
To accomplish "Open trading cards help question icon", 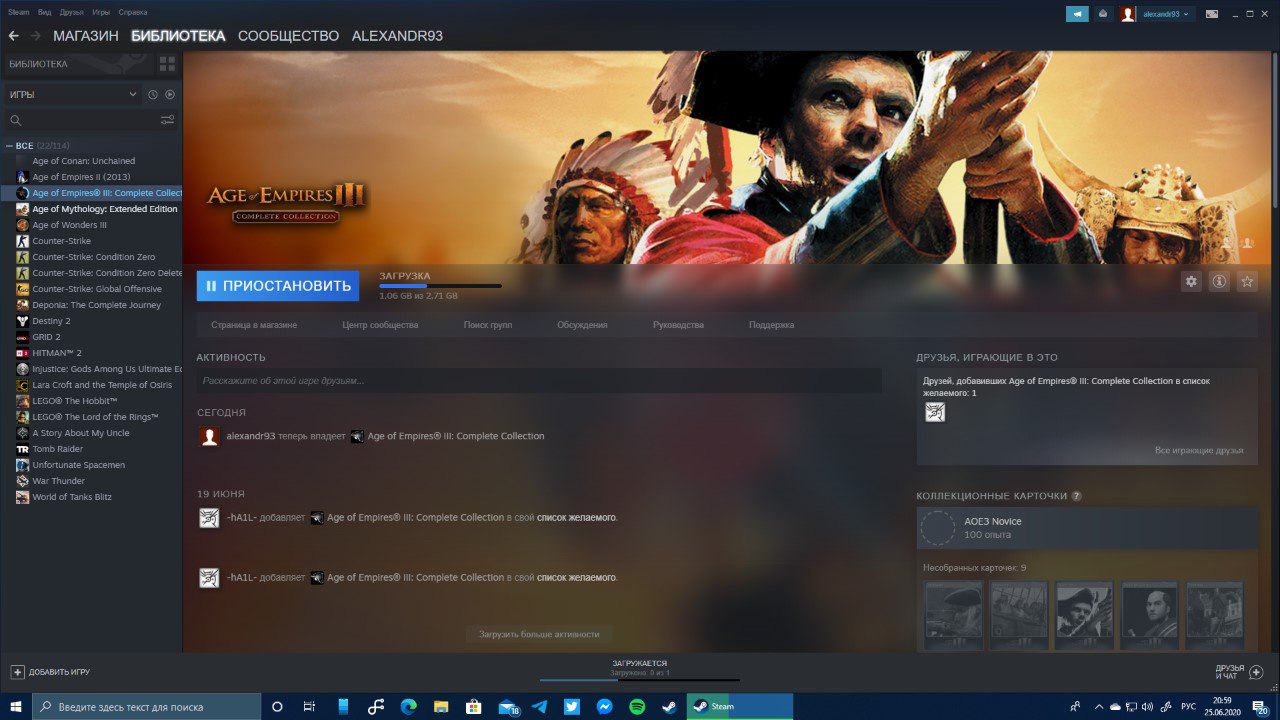I will pos(1077,496).
